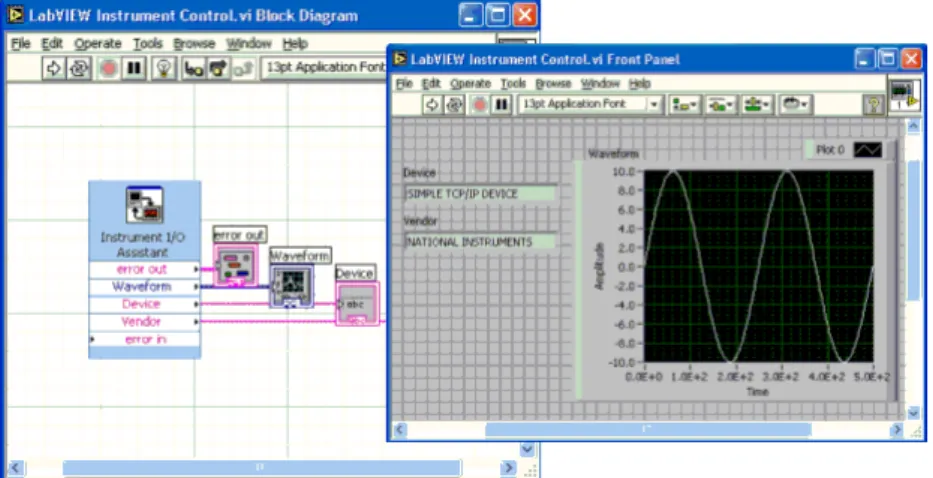Screen dimensions: 933x478
Task: Toggle Highlight Execution lightbulb icon
Action: pos(164,68)
